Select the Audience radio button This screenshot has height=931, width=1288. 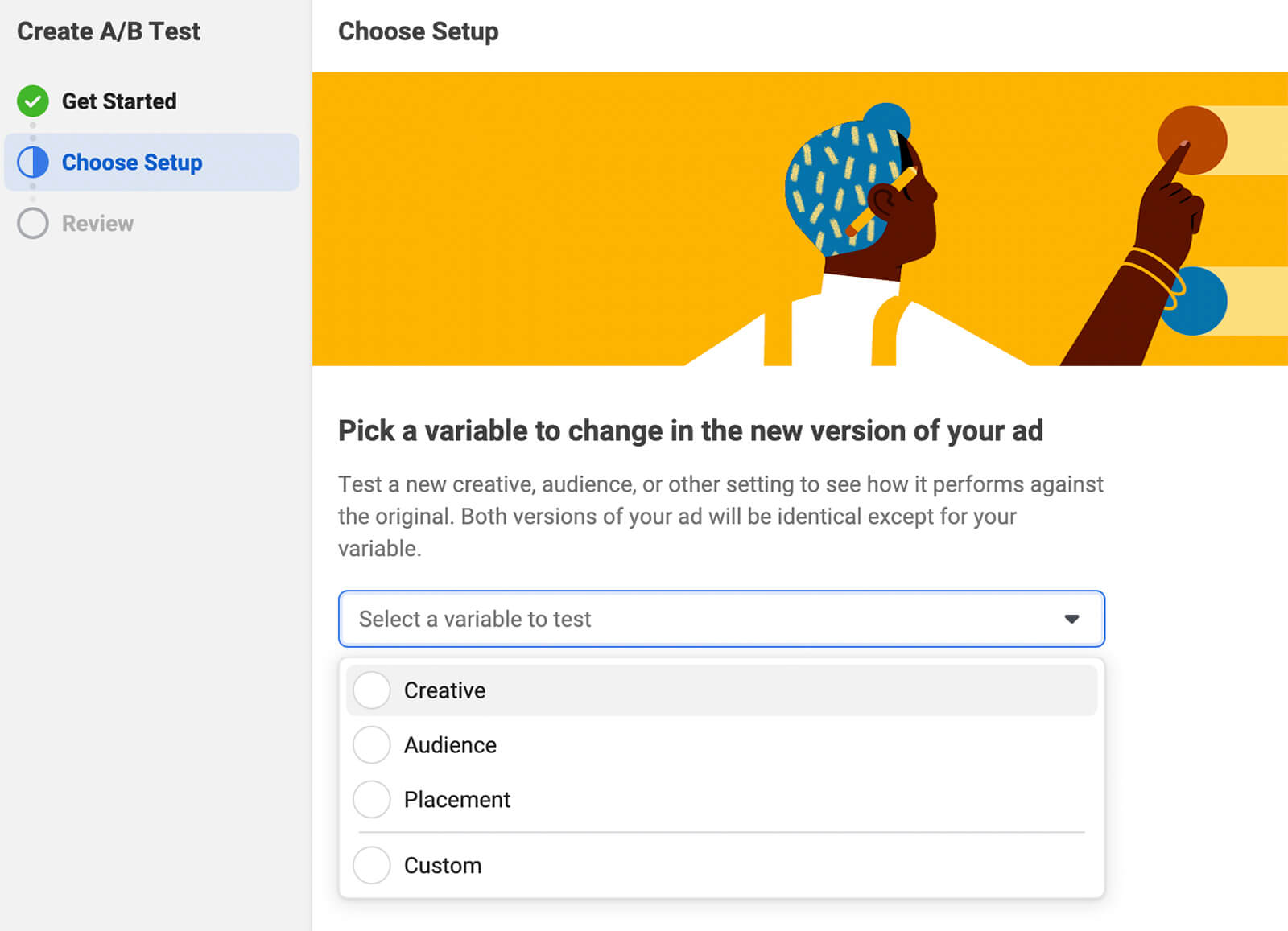[371, 744]
